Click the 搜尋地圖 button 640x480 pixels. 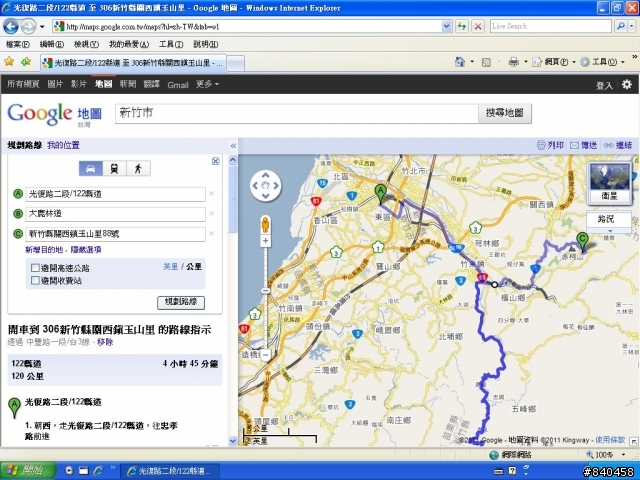pyautogui.click(x=505, y=113)
